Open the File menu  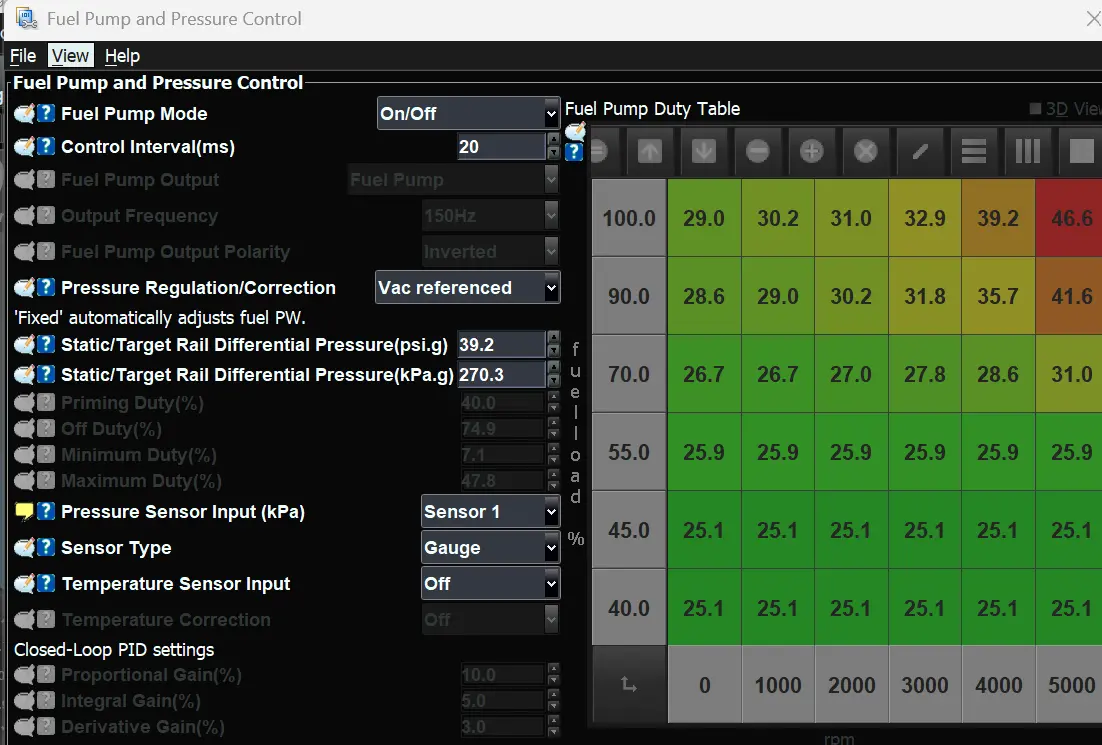pyautogui.click(x=23, y=56)
